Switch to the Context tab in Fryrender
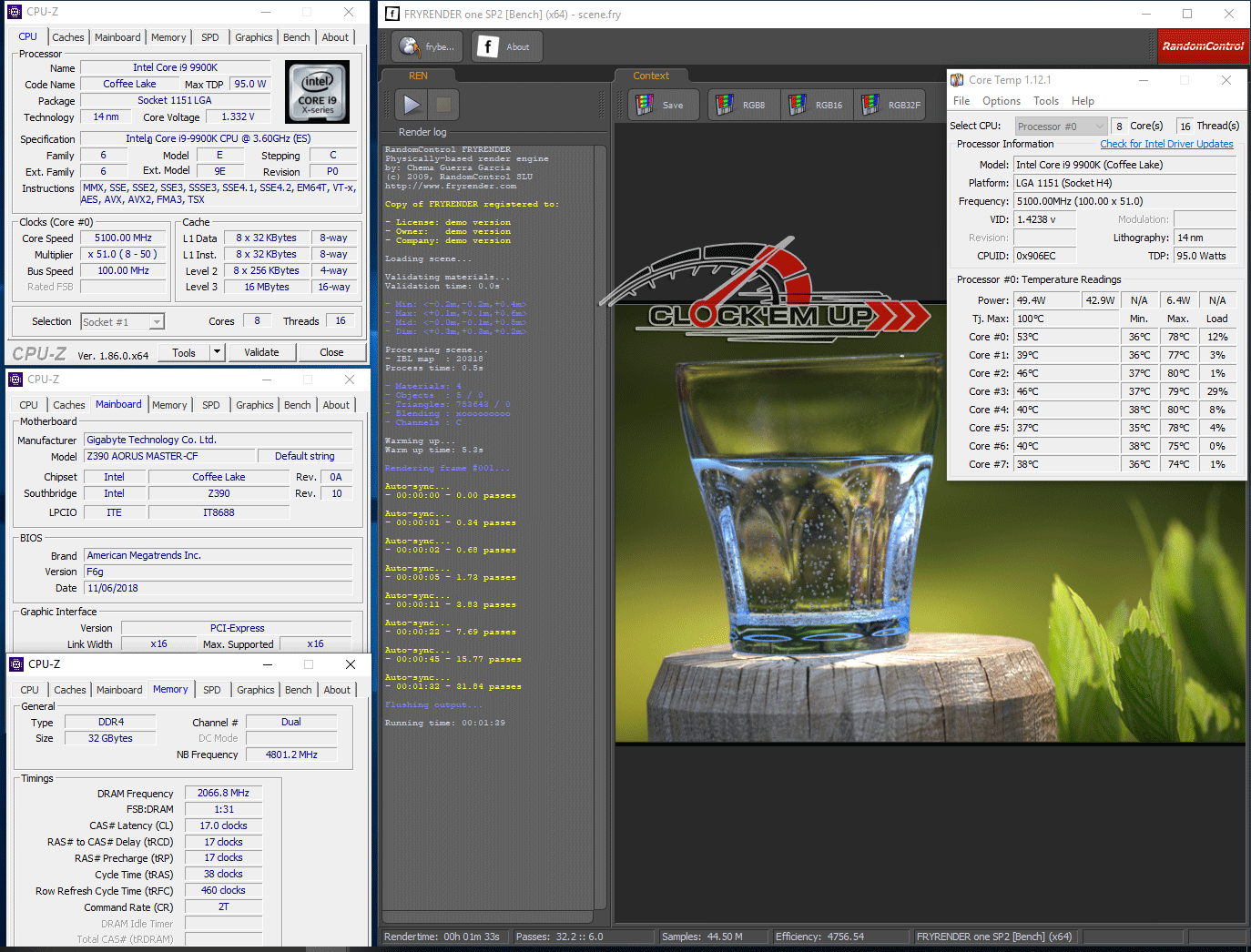Viewport: 1251px width, 952px height. click(x=651, y=76)
